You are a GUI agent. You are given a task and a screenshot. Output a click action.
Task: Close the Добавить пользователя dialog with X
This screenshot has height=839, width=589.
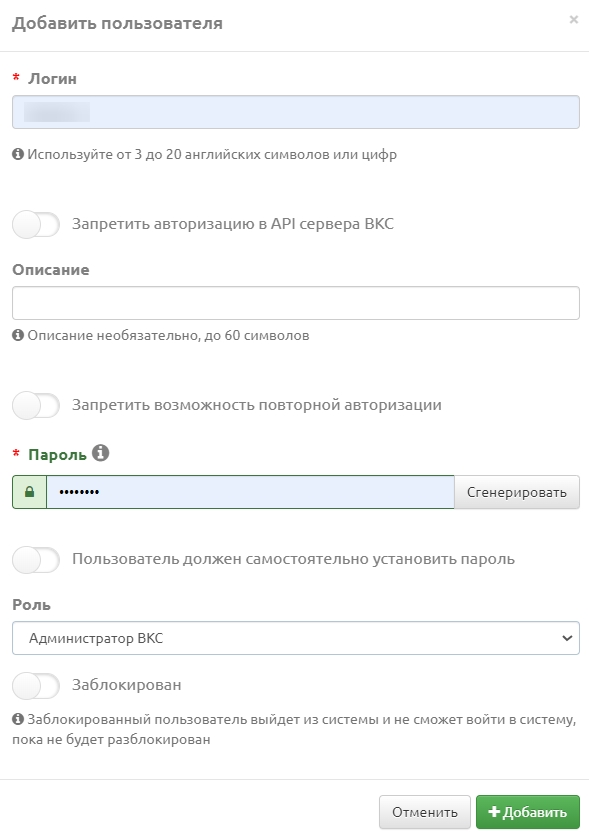(573, 20)
